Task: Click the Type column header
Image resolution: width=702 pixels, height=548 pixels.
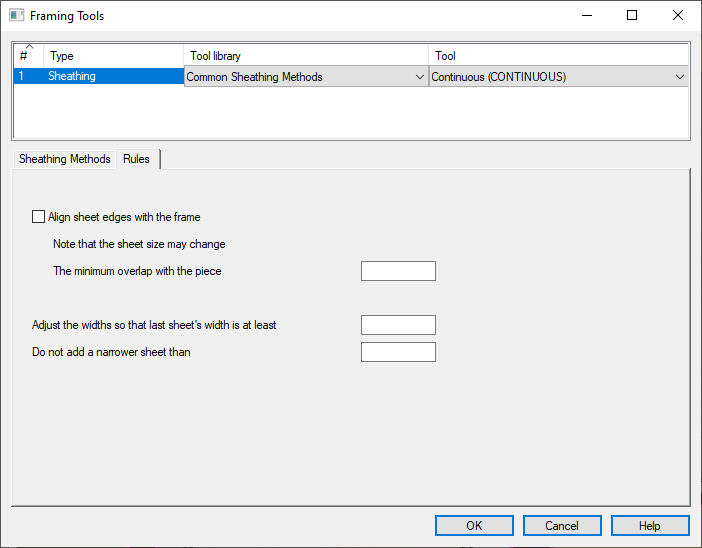Action: 113,56
